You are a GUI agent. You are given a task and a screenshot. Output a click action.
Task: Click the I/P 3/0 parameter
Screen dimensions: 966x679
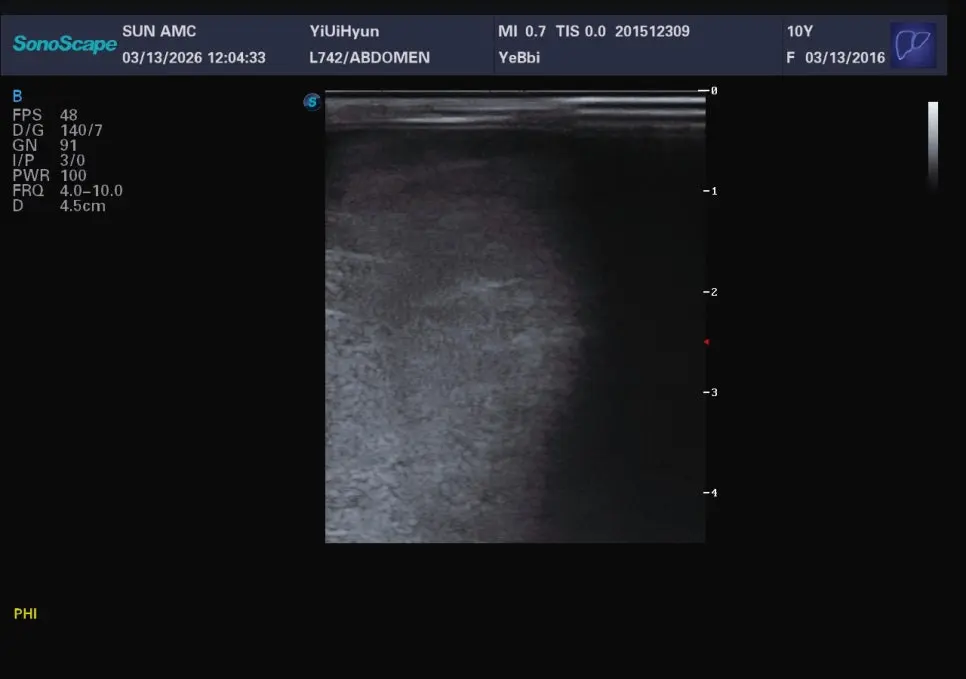(x=49, y=160)
